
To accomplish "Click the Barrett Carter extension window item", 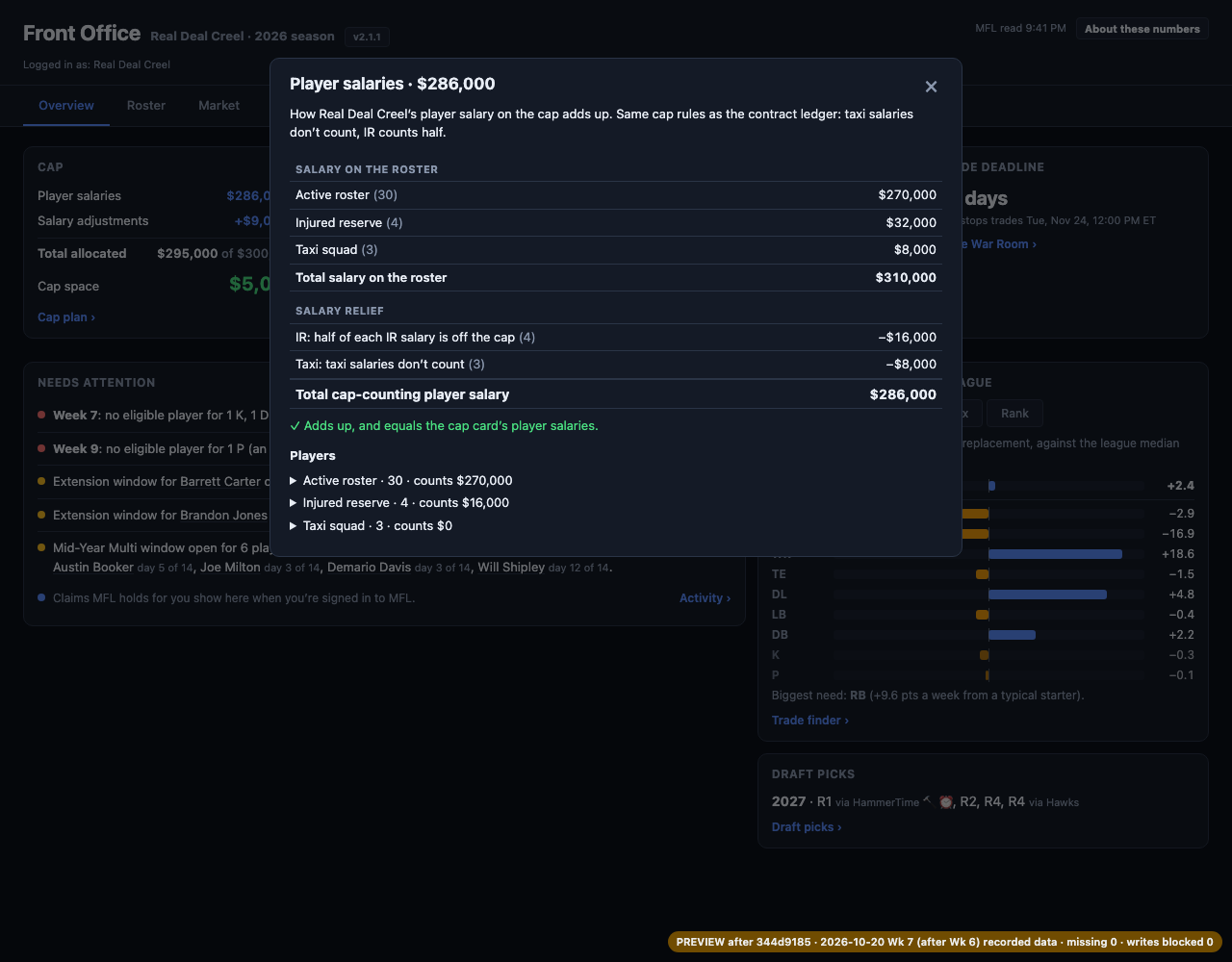I will pyautogui.click(x=154, y=482).
